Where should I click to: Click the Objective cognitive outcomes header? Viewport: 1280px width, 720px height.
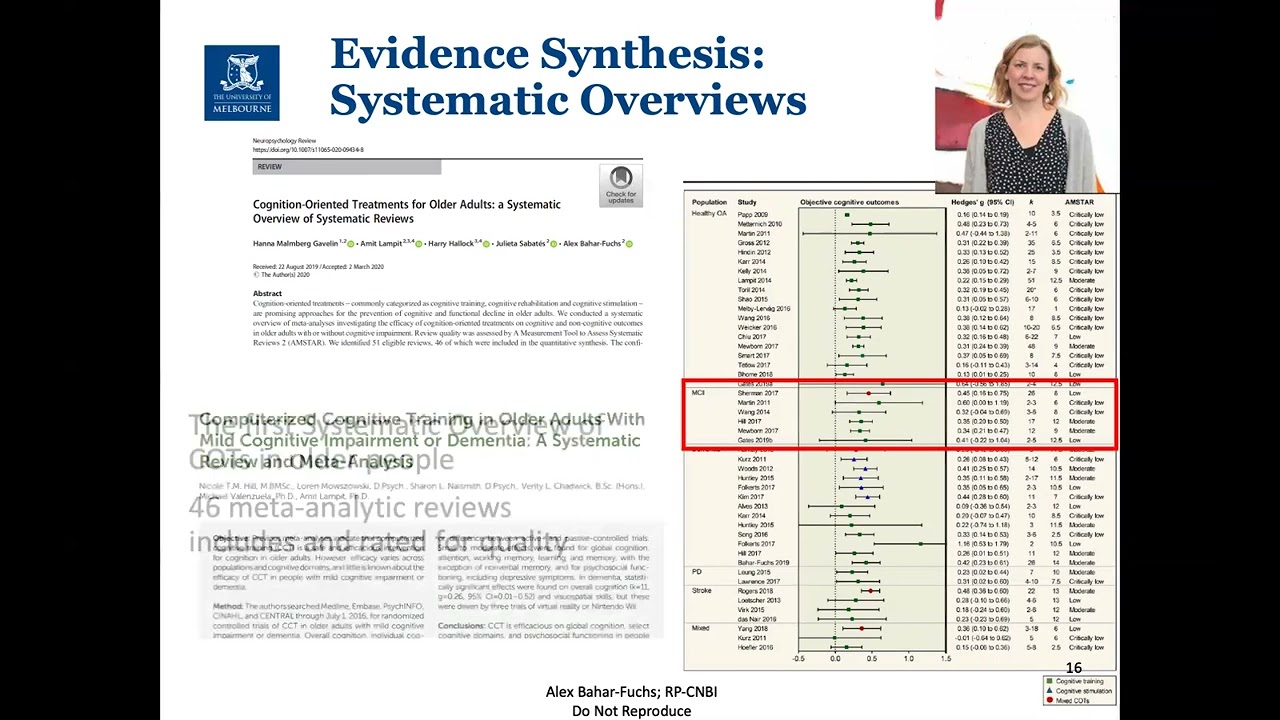click(x=849, y=203)
